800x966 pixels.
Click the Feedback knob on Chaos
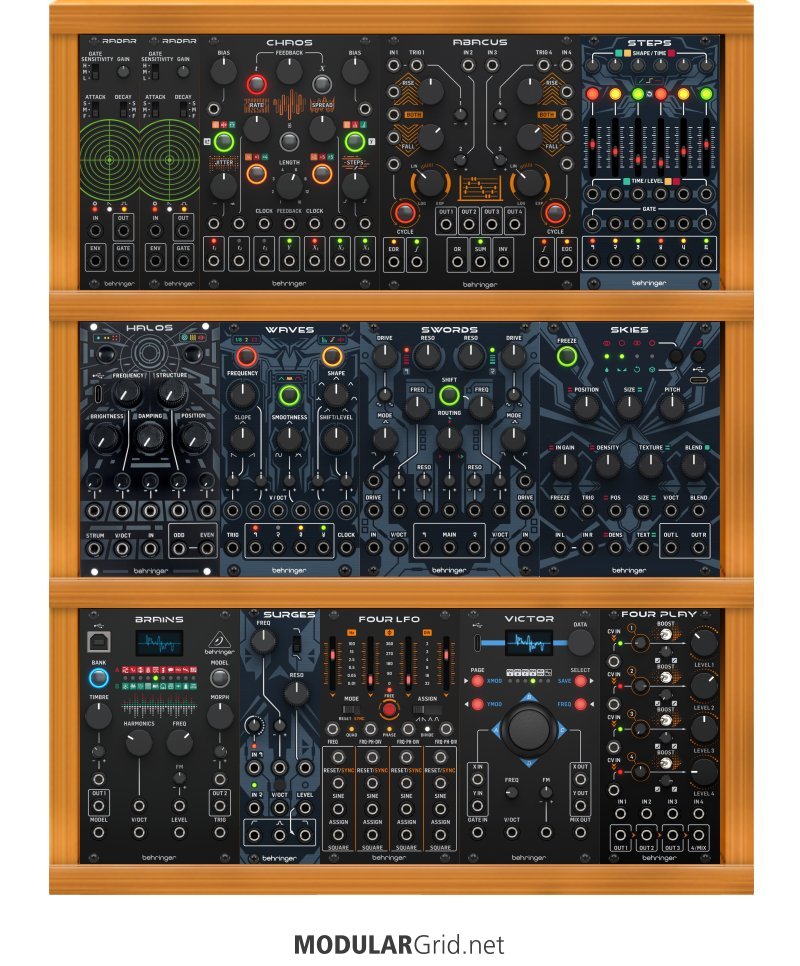(x=289, y=71)
